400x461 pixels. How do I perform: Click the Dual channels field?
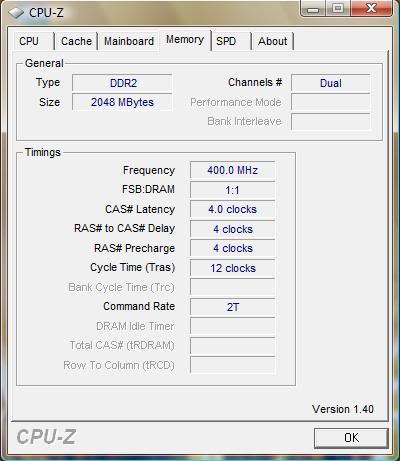pos(331,83)
